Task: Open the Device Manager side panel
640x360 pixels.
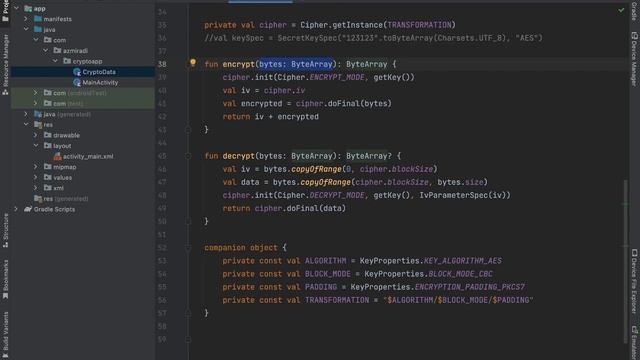Action: 634,59
